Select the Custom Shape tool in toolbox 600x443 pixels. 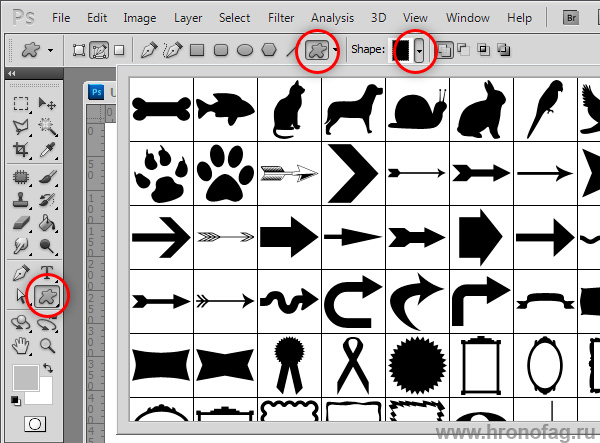(x=45, y=296)
